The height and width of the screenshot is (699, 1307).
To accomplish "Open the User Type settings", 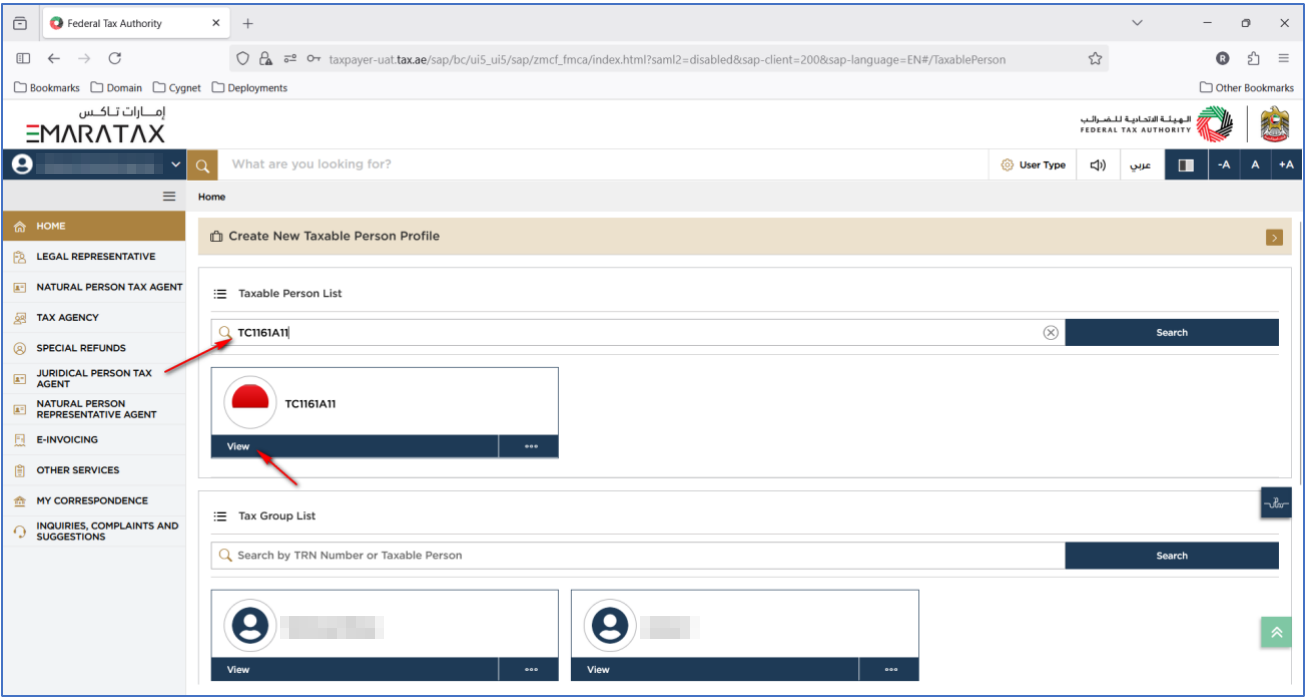I will coord(1033,165).
